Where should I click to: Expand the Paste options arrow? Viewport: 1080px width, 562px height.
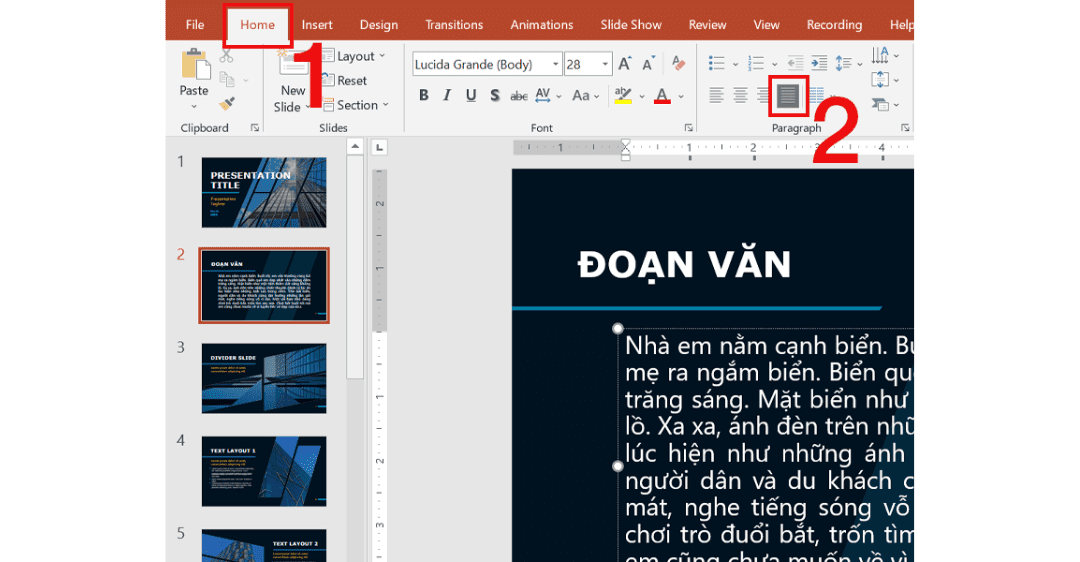tap(194, 107)
